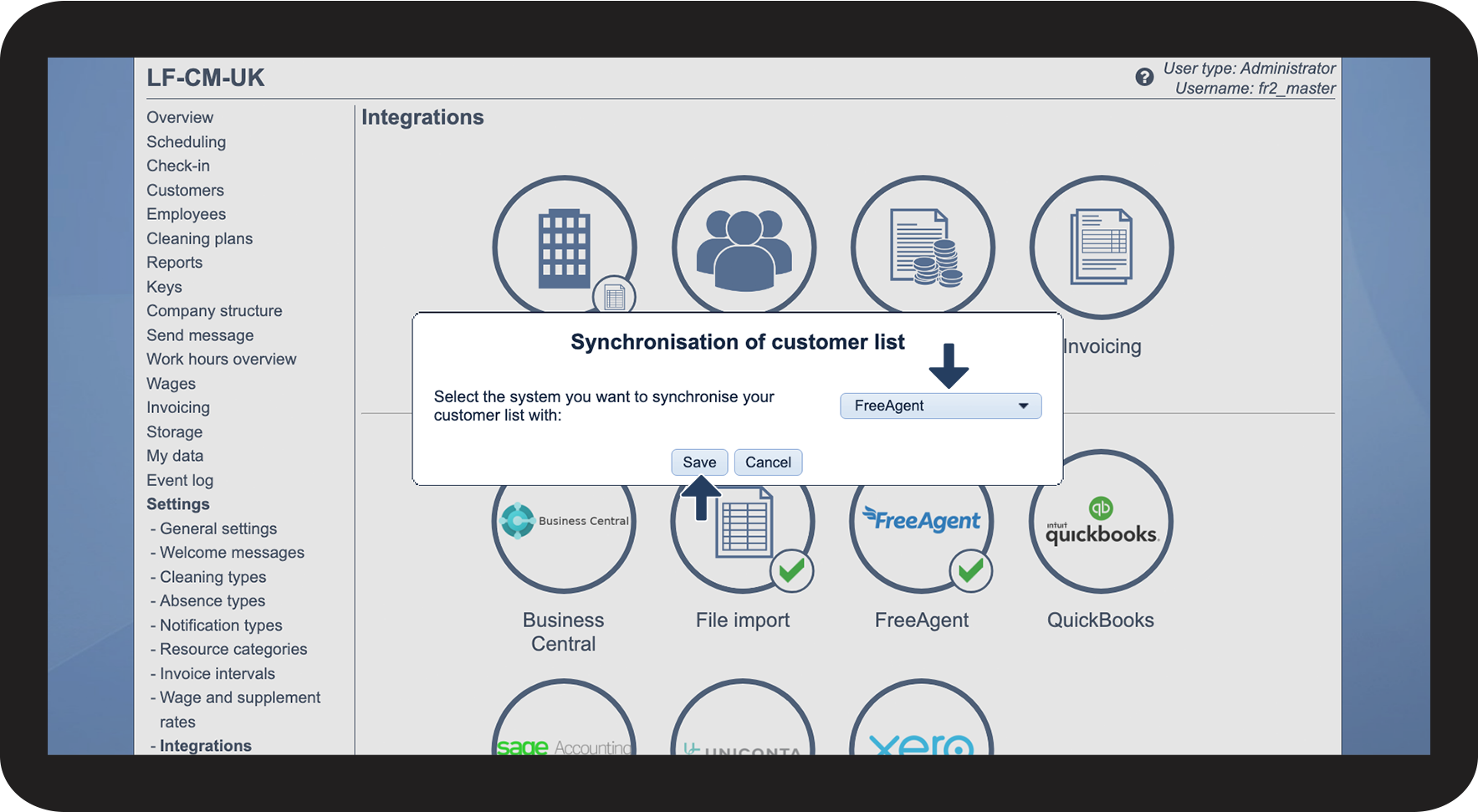Open Welcome messages settings
The image size is (1478, 812).
coord(232,552)
